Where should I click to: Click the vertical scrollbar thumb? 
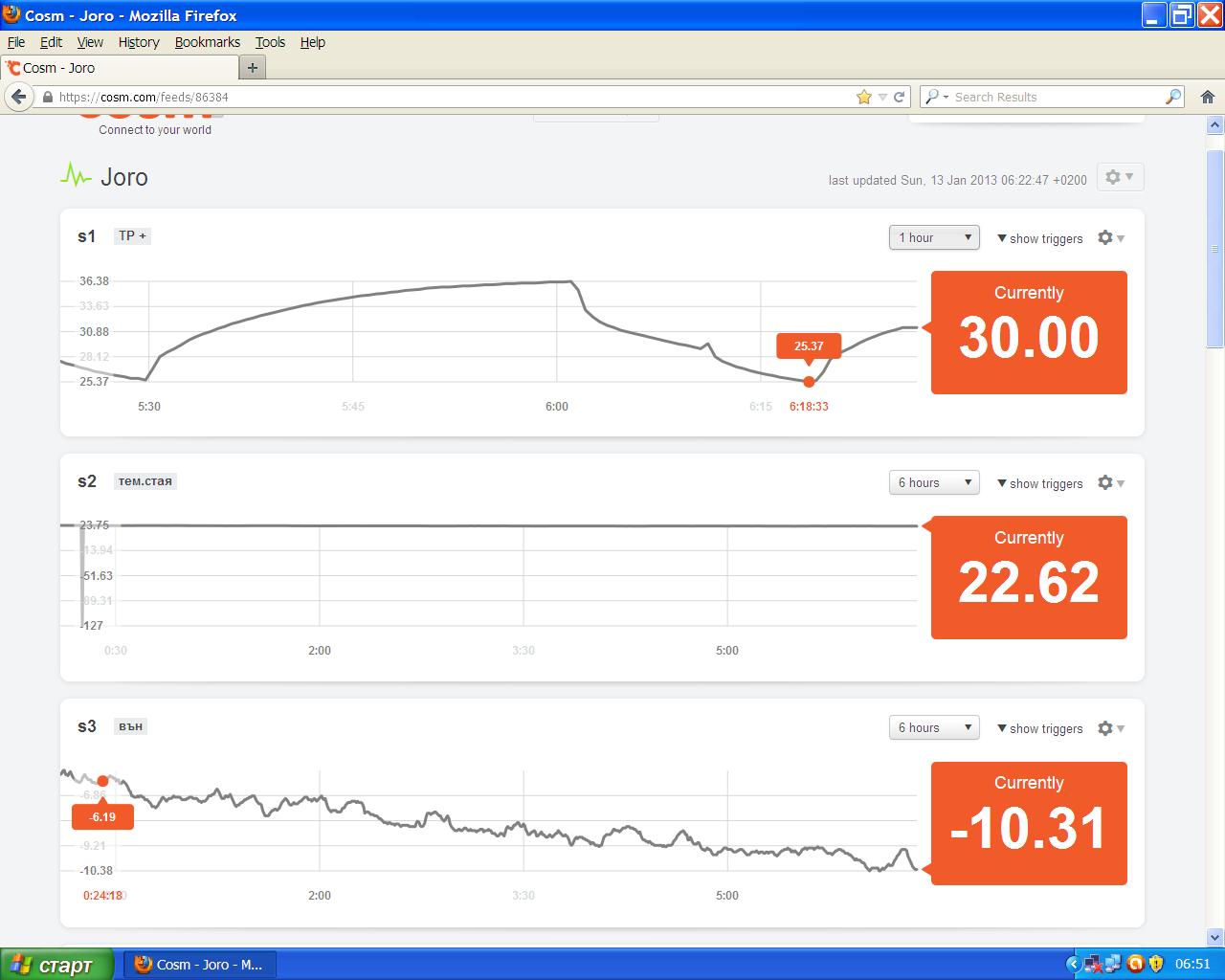pyautogui.click(x=1215, y=249)
